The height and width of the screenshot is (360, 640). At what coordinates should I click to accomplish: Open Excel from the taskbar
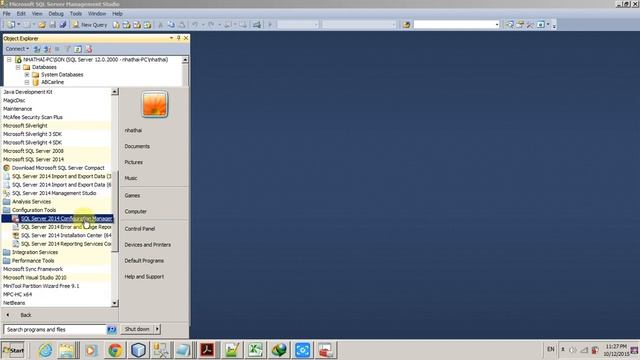click(x=255, y=350)
